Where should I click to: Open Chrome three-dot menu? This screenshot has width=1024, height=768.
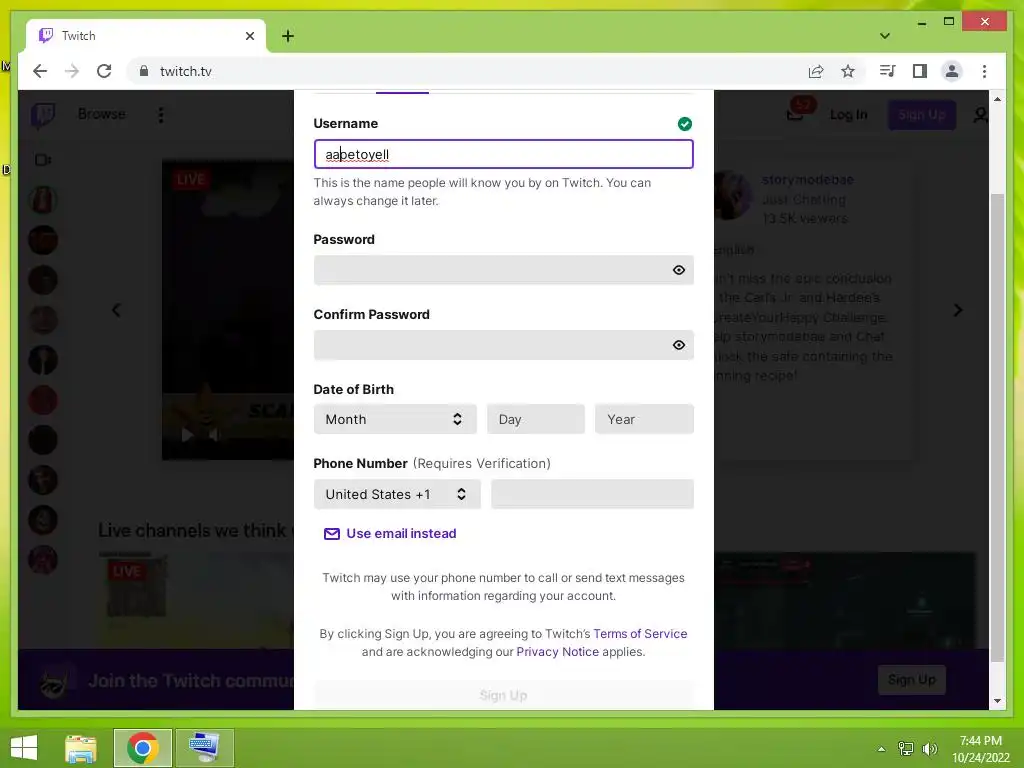[984, 71]
